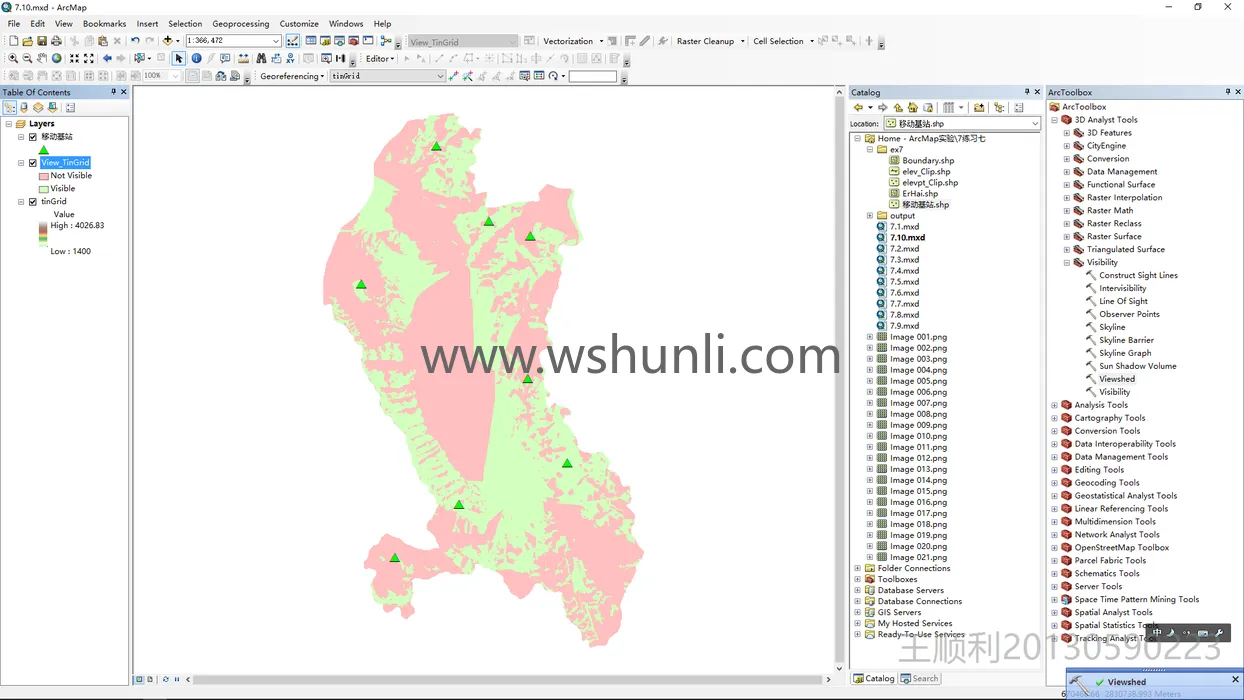Select the Identify tool
The width and height of the screenshot is (1244, 700).
pos(196,58)
